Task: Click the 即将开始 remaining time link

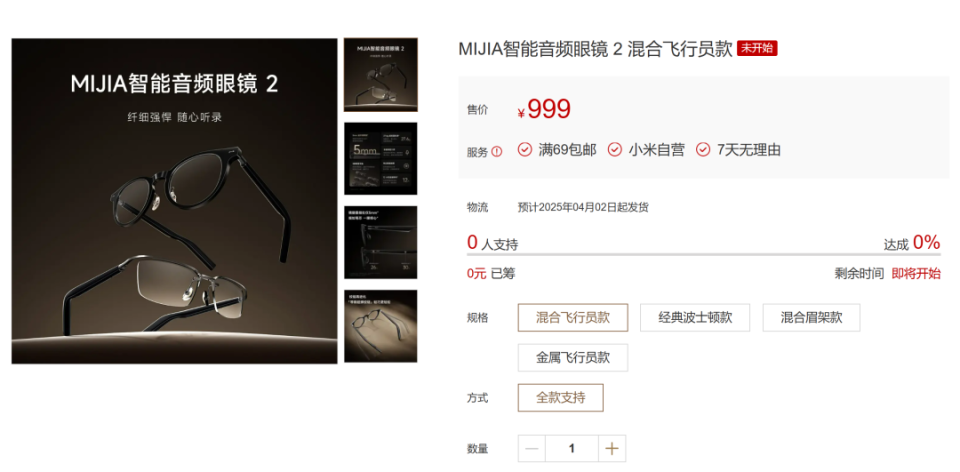Action: 916,274
